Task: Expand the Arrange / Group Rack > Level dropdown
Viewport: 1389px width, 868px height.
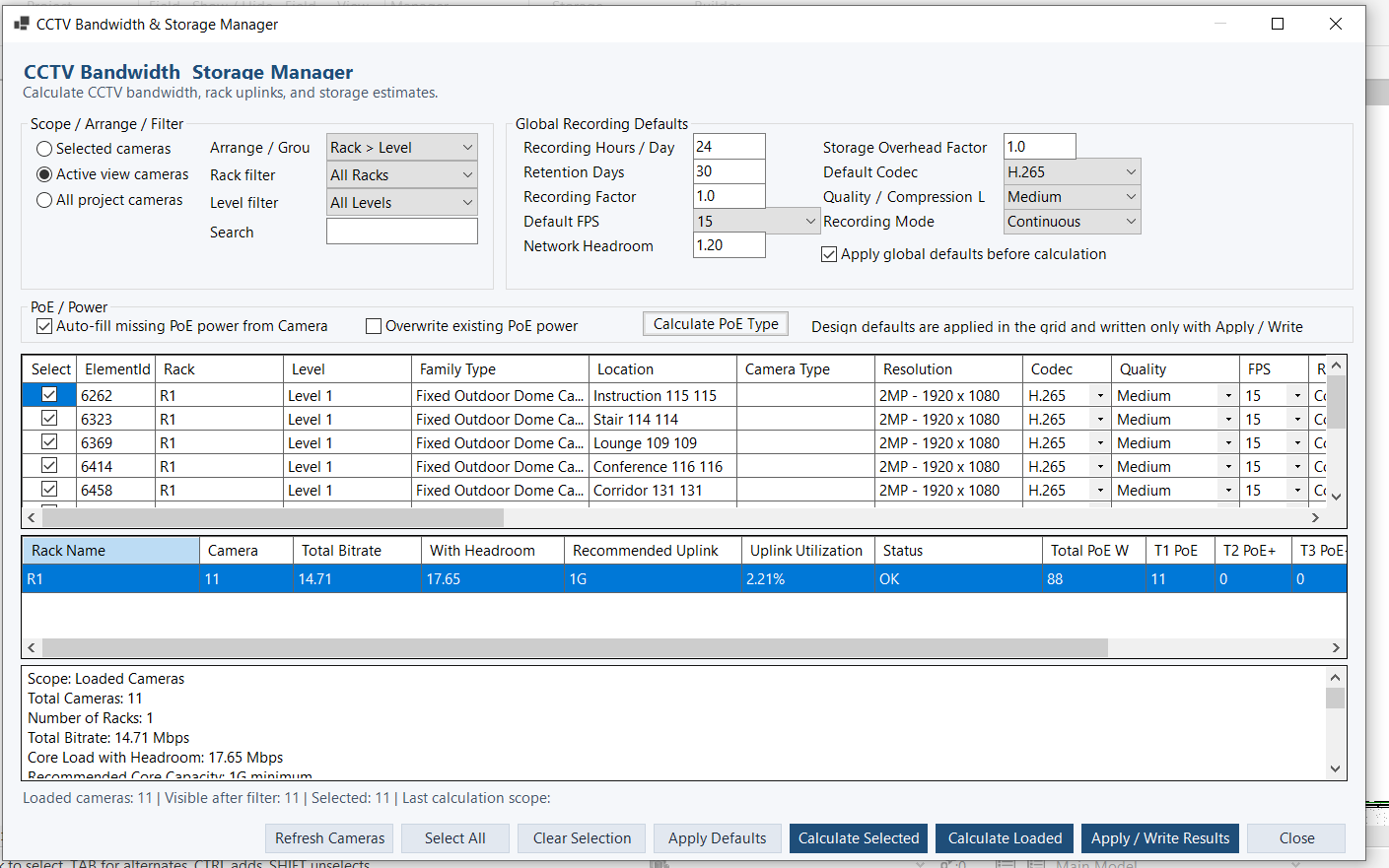Action: (402, 147)
